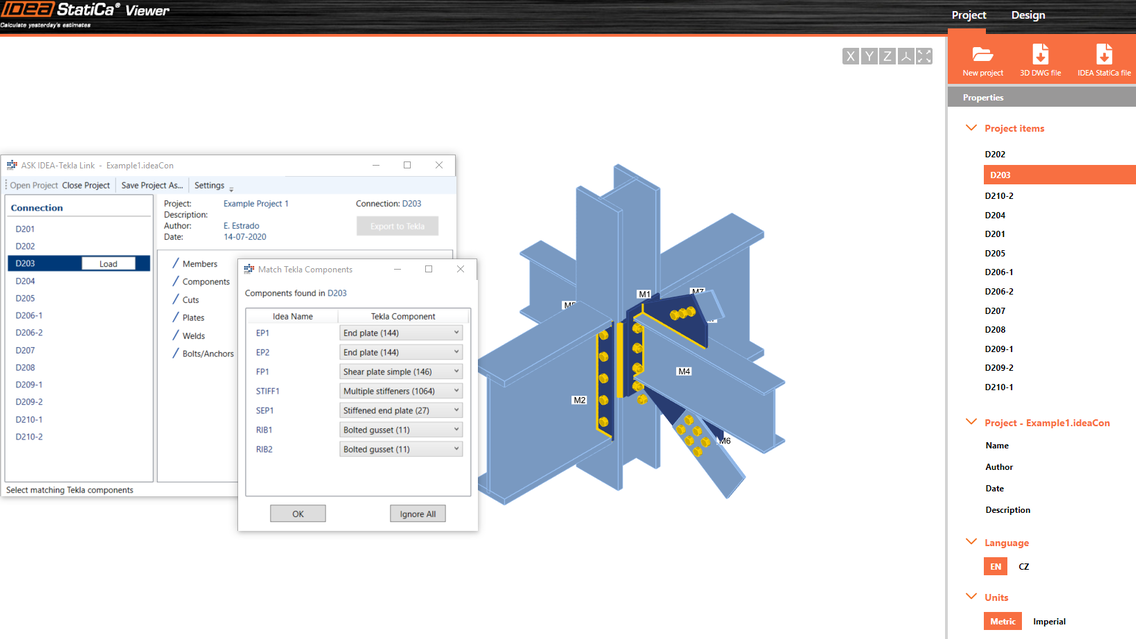The width and height of the screenshot is (1136, 639).
Task: Open RIB1 Bolted gusset dropdown
Action: coord(401,430)
